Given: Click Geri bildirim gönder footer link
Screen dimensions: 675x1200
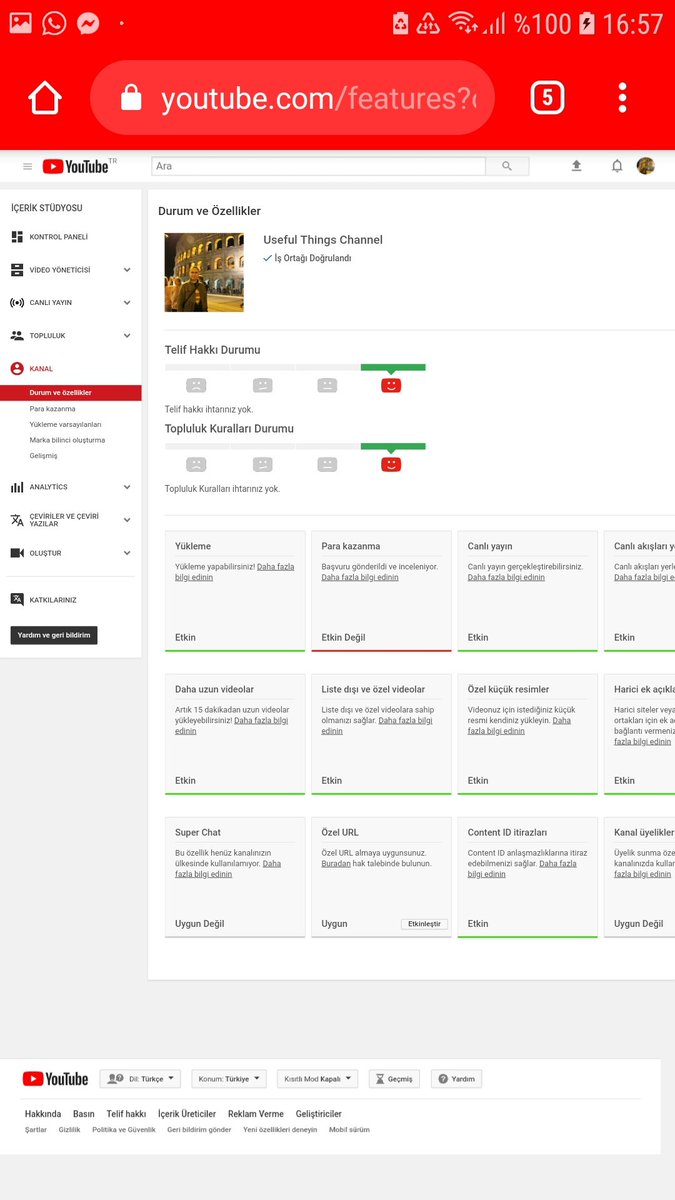Looking at the screenshot, I should [x=199, y=1130].
